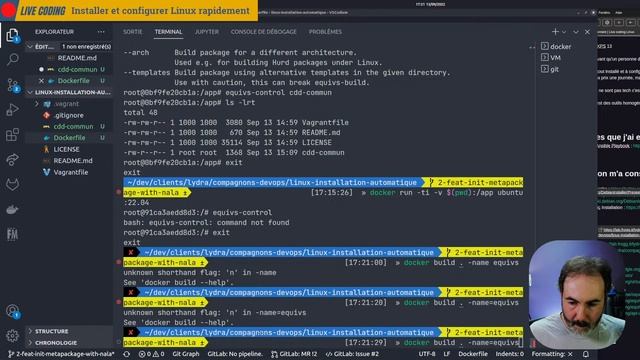Close the Dockerfile open editor
Image resolution: width=640 pixels, height=360 pixels.
click(41, 81)
